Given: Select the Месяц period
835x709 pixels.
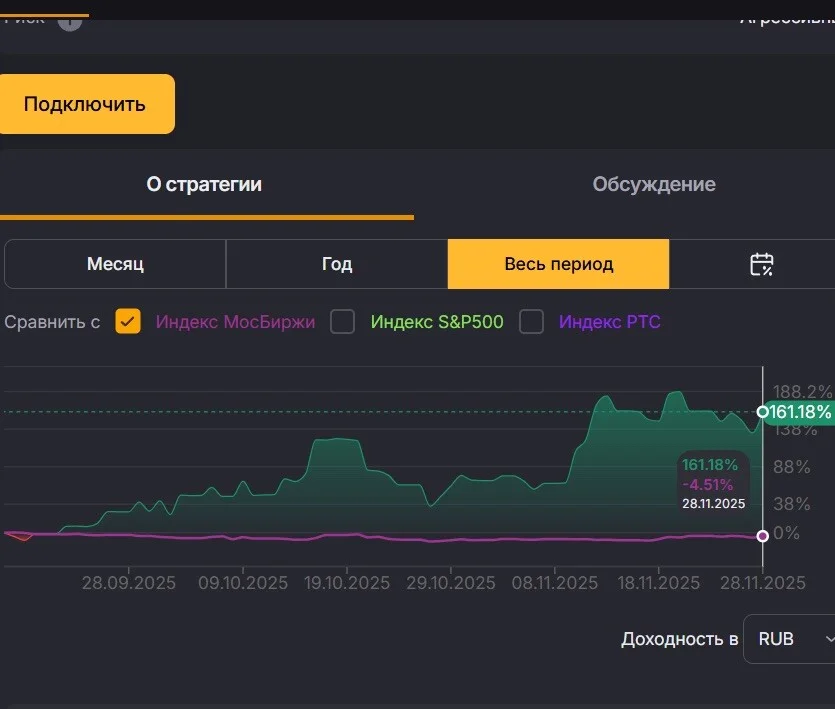Looking at the screenshot, I should coord(115,264).
